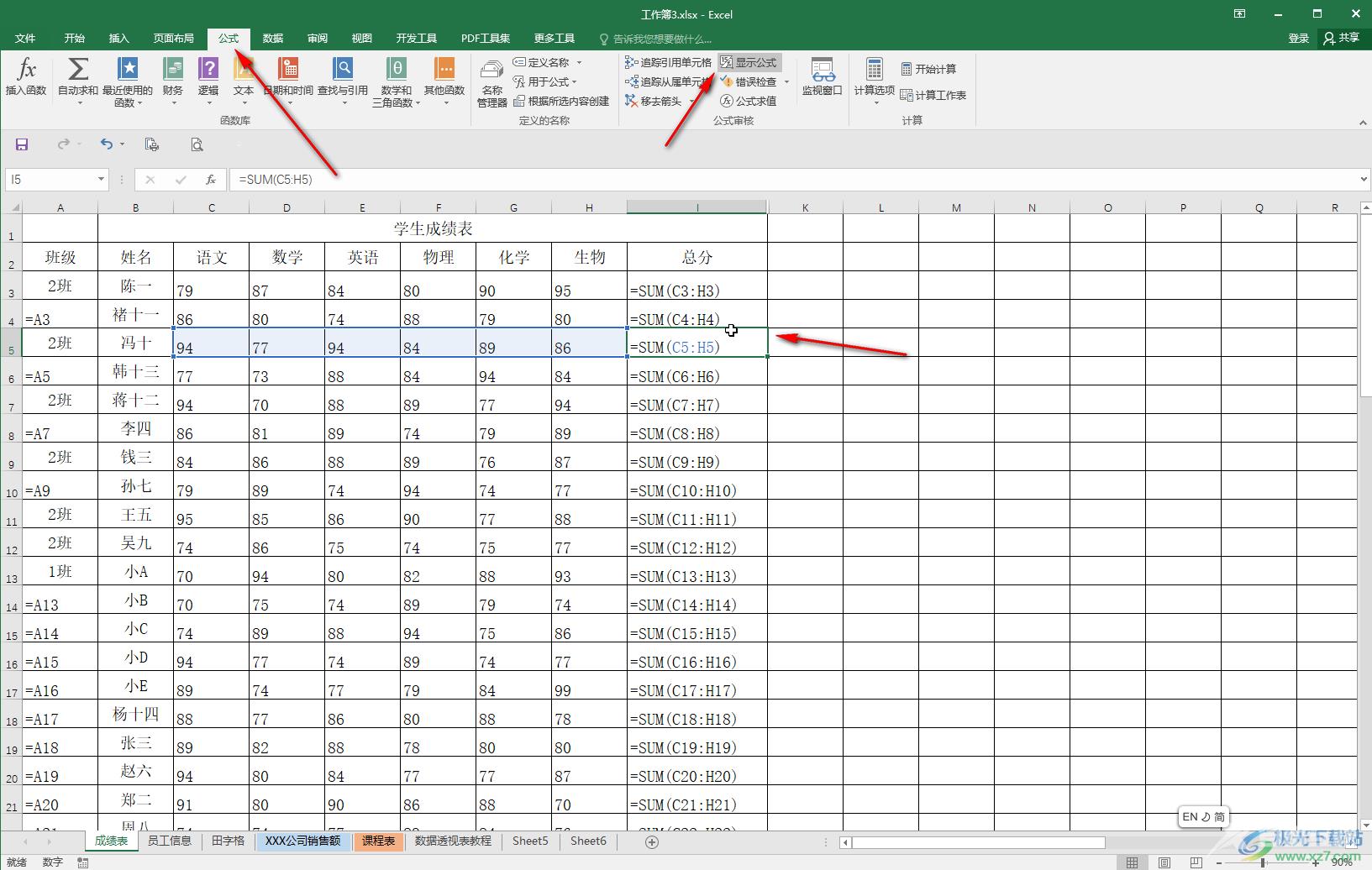
Task: Click Remove Arrows
Action: (654, 101)
